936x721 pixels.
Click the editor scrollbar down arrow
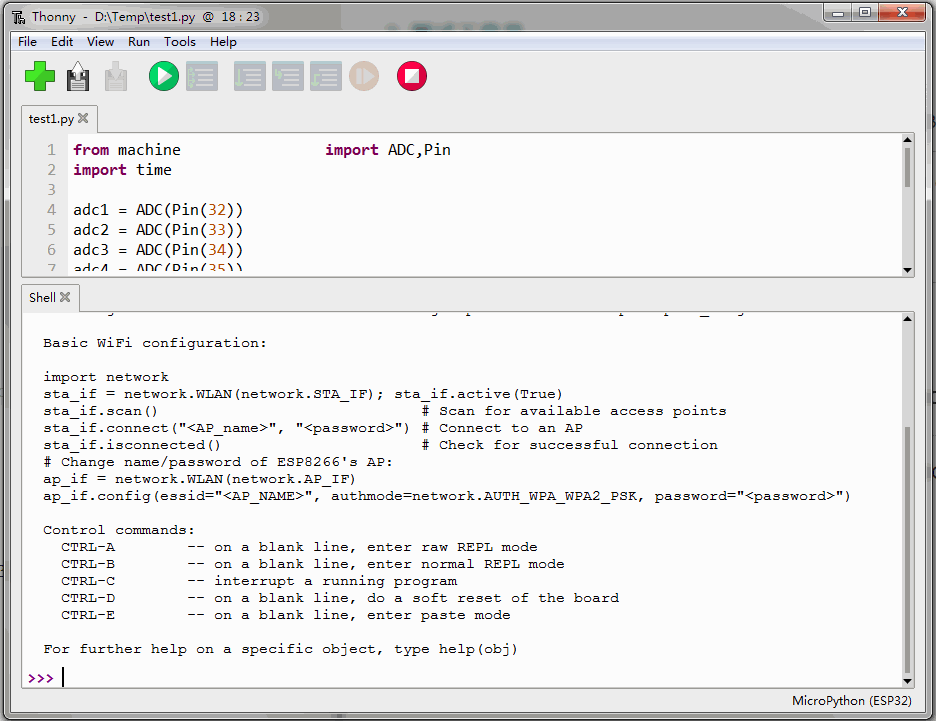coord(907,270)
